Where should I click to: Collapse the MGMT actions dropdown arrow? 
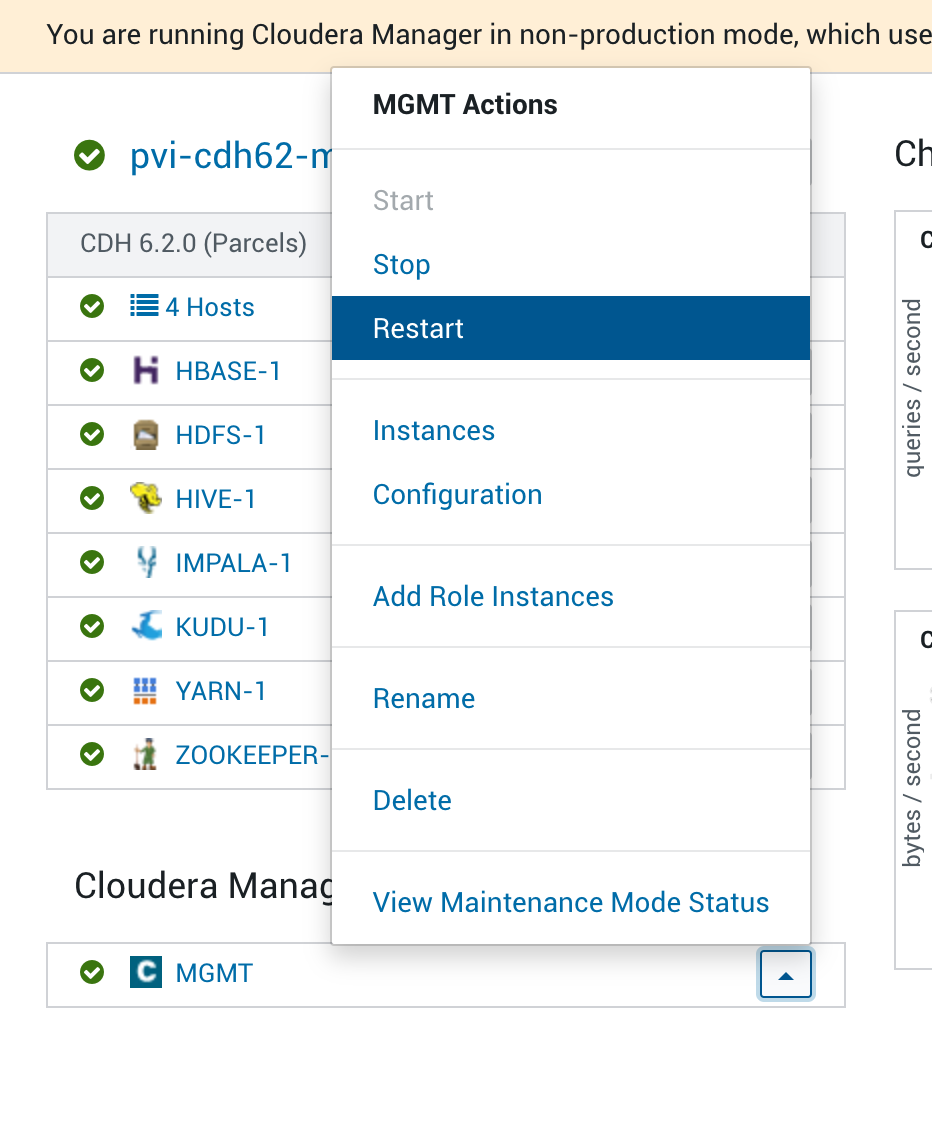coord(785,973)
